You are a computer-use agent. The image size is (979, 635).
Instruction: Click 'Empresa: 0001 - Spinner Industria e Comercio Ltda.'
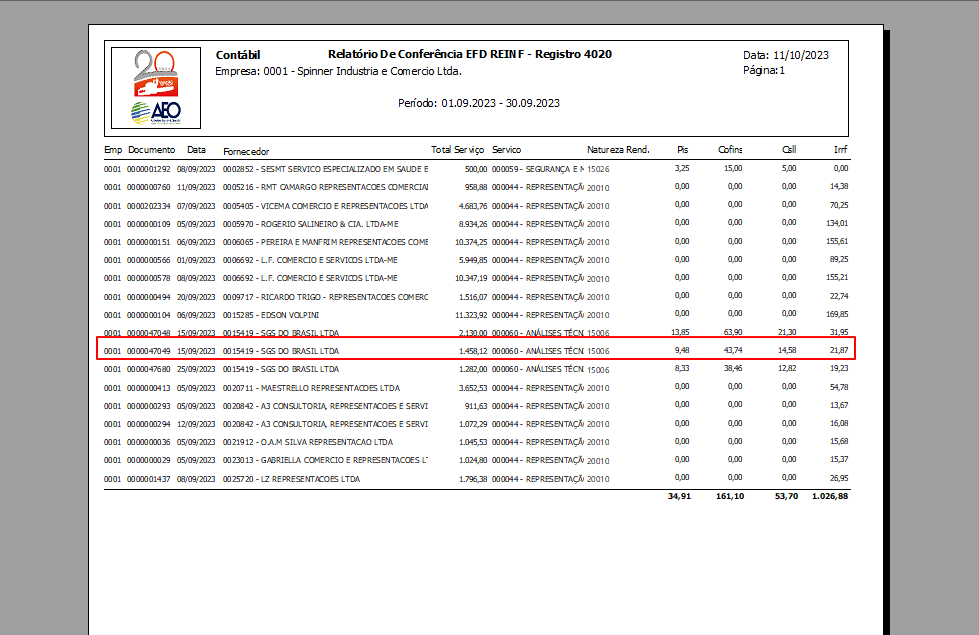(x=338, y=71)
